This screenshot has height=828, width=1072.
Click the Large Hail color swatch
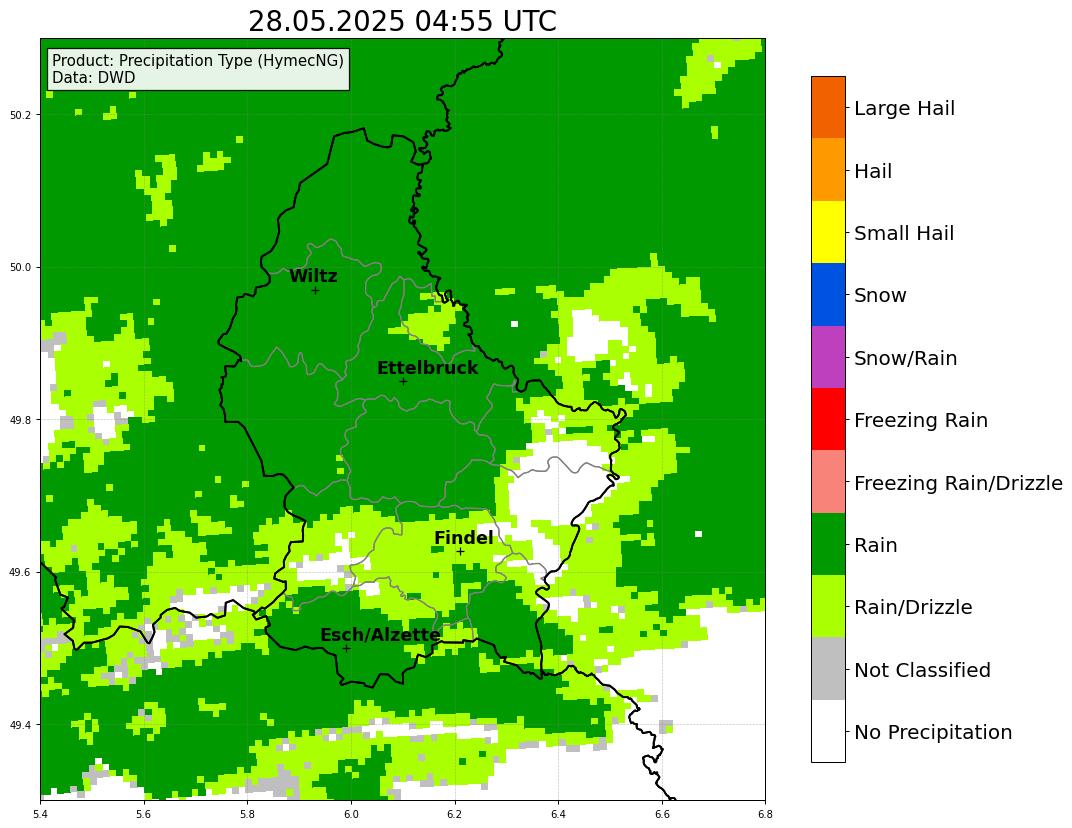828,107
